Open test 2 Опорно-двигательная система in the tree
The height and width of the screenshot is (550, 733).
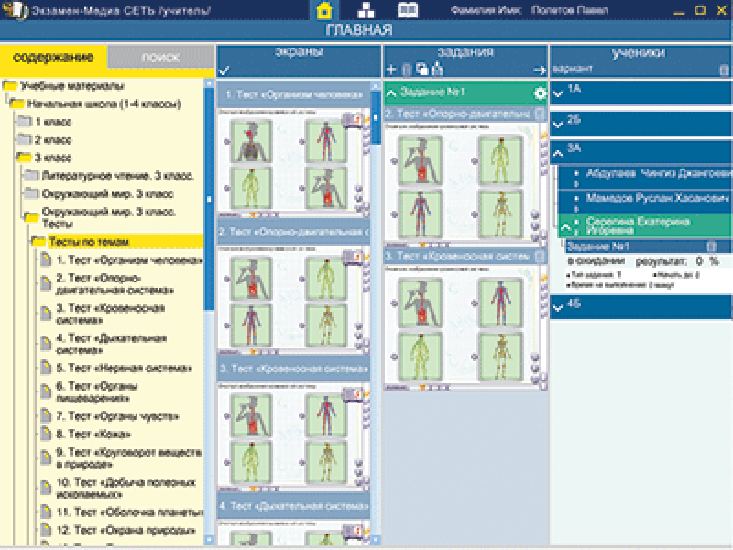pyautogui.click(x=115, y=284)
